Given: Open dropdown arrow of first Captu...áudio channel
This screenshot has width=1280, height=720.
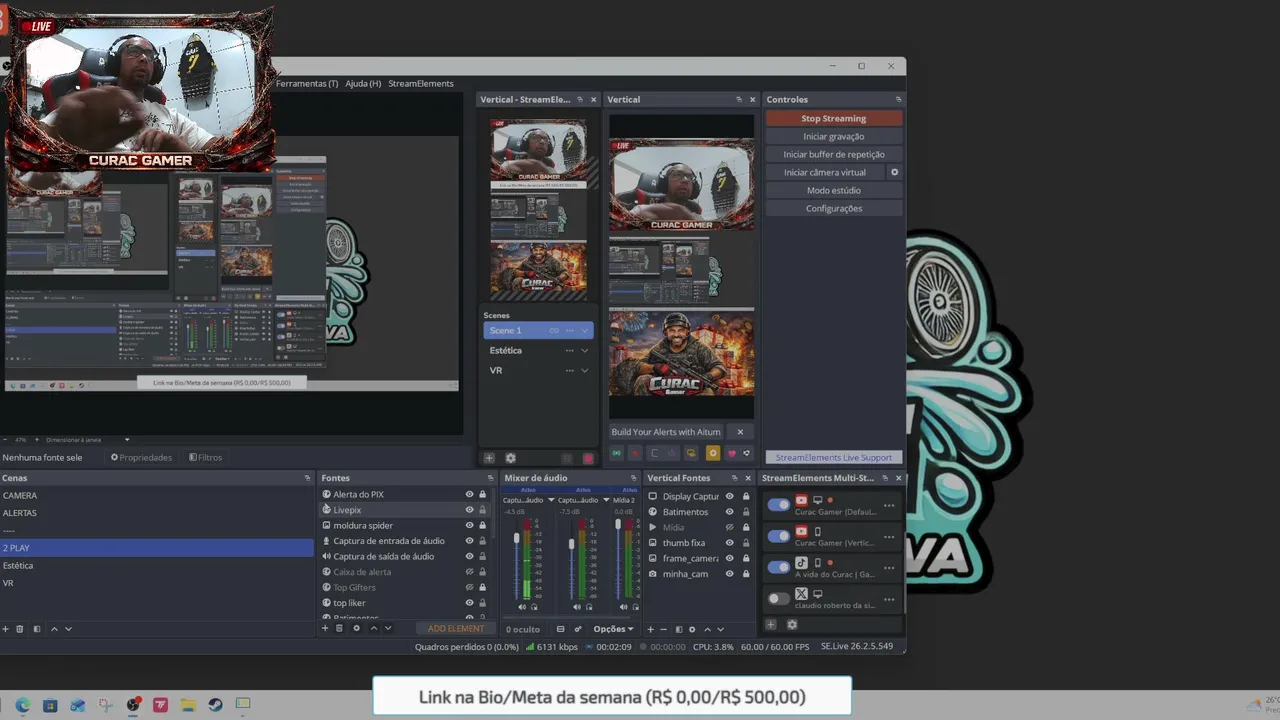Looking at the screenshot, I should tap(551, 500).
